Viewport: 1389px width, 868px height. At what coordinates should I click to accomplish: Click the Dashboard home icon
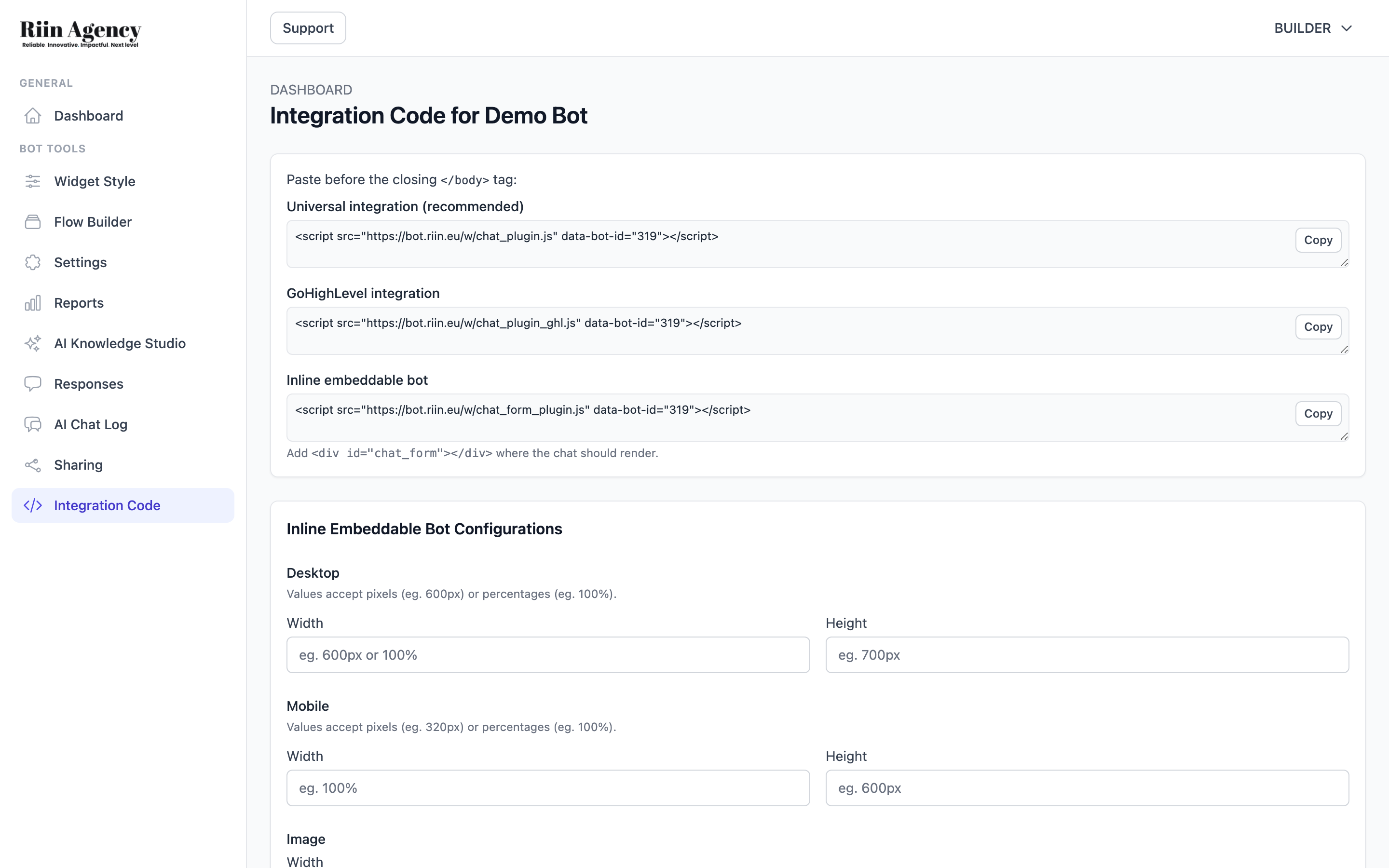click(x=33, y=116)
